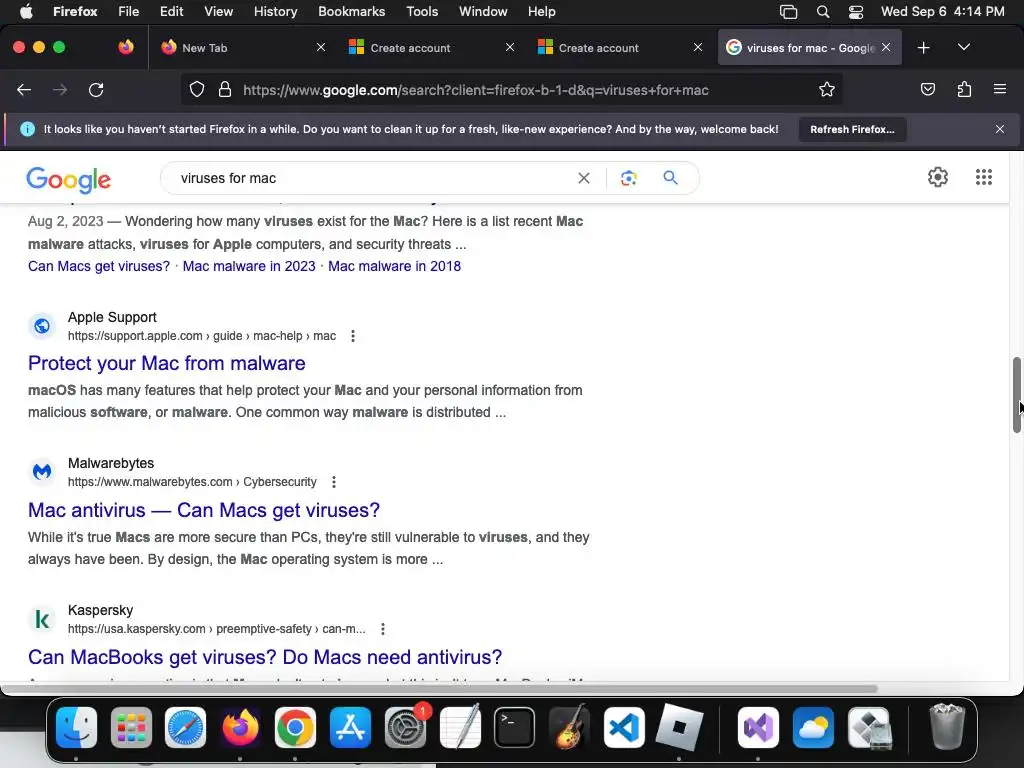Screen dimensions: 1024x768
Task: Open Terminal from the Dock
Action: [515, 727]
